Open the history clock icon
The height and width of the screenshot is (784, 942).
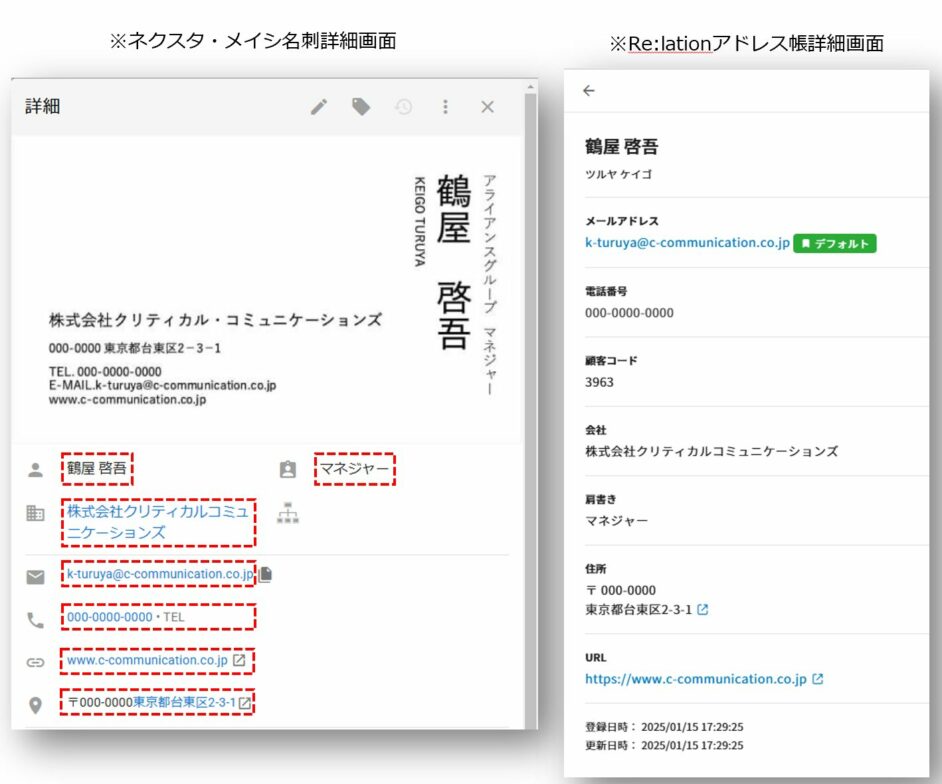[x=404, y=107]
